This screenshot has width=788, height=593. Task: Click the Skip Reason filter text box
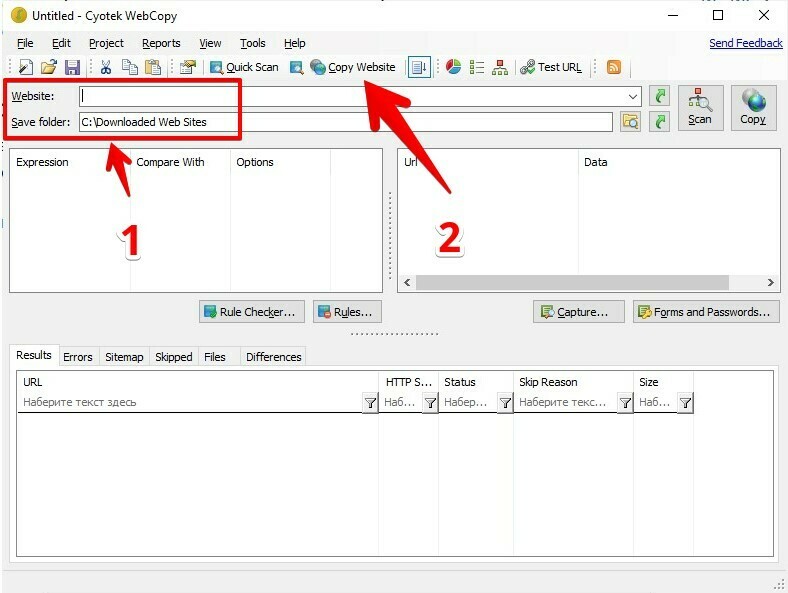tap(566, 403)
